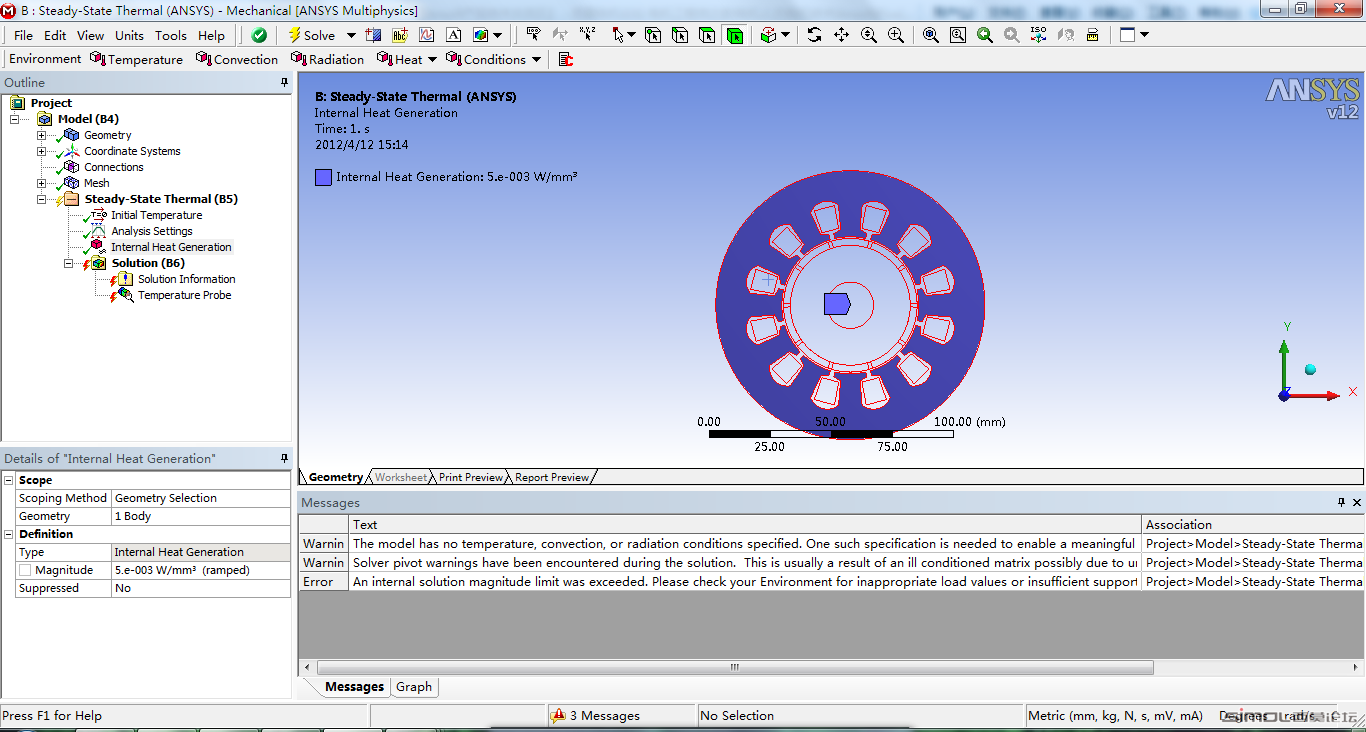Click the green checkmark toolbar icon
This screenshot has width=1366, height=732.
(x=259, y=35)
